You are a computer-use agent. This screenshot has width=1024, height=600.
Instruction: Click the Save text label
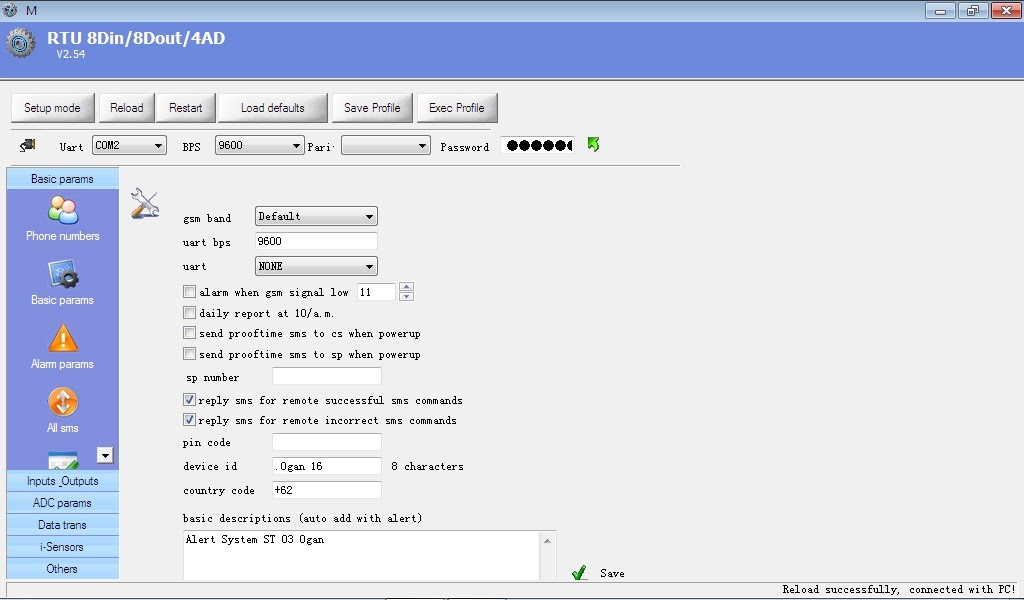[x=612, y=573]
